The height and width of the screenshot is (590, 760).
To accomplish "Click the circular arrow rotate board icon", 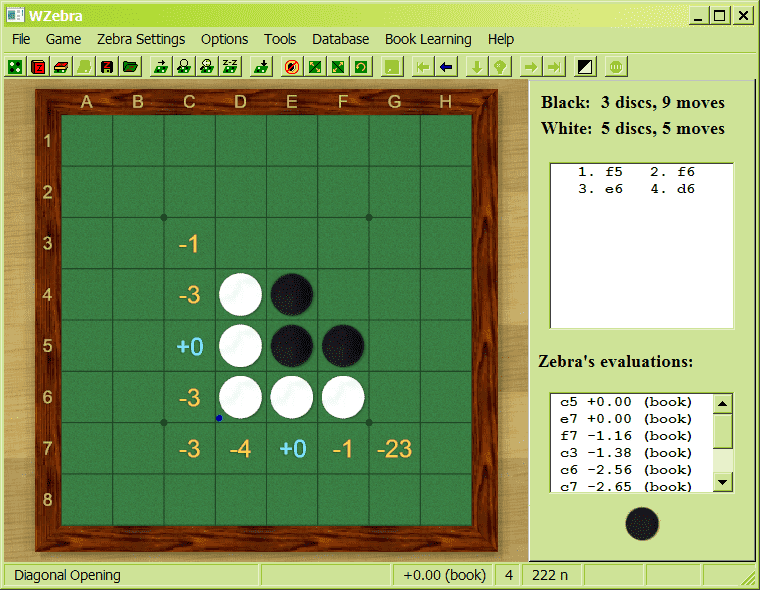I will point(360,67).
